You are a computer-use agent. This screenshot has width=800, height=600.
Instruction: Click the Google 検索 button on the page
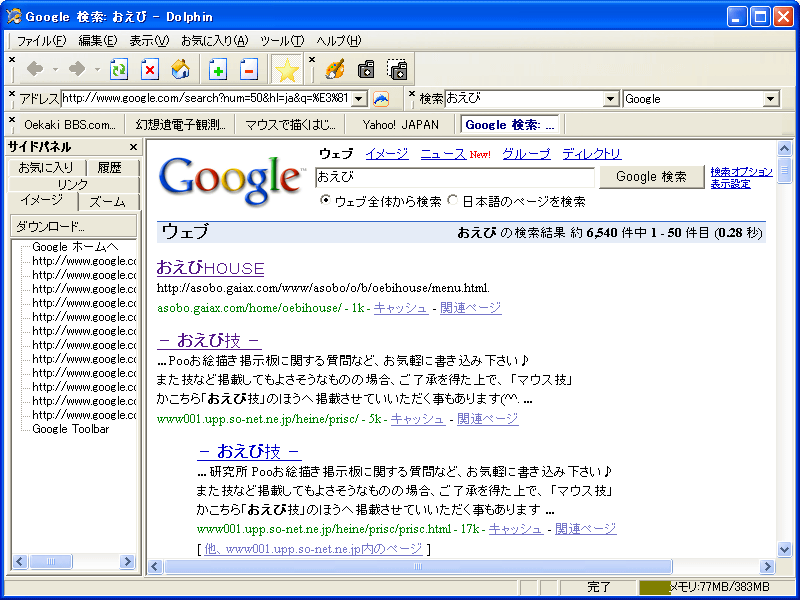[x=651, y=177]
